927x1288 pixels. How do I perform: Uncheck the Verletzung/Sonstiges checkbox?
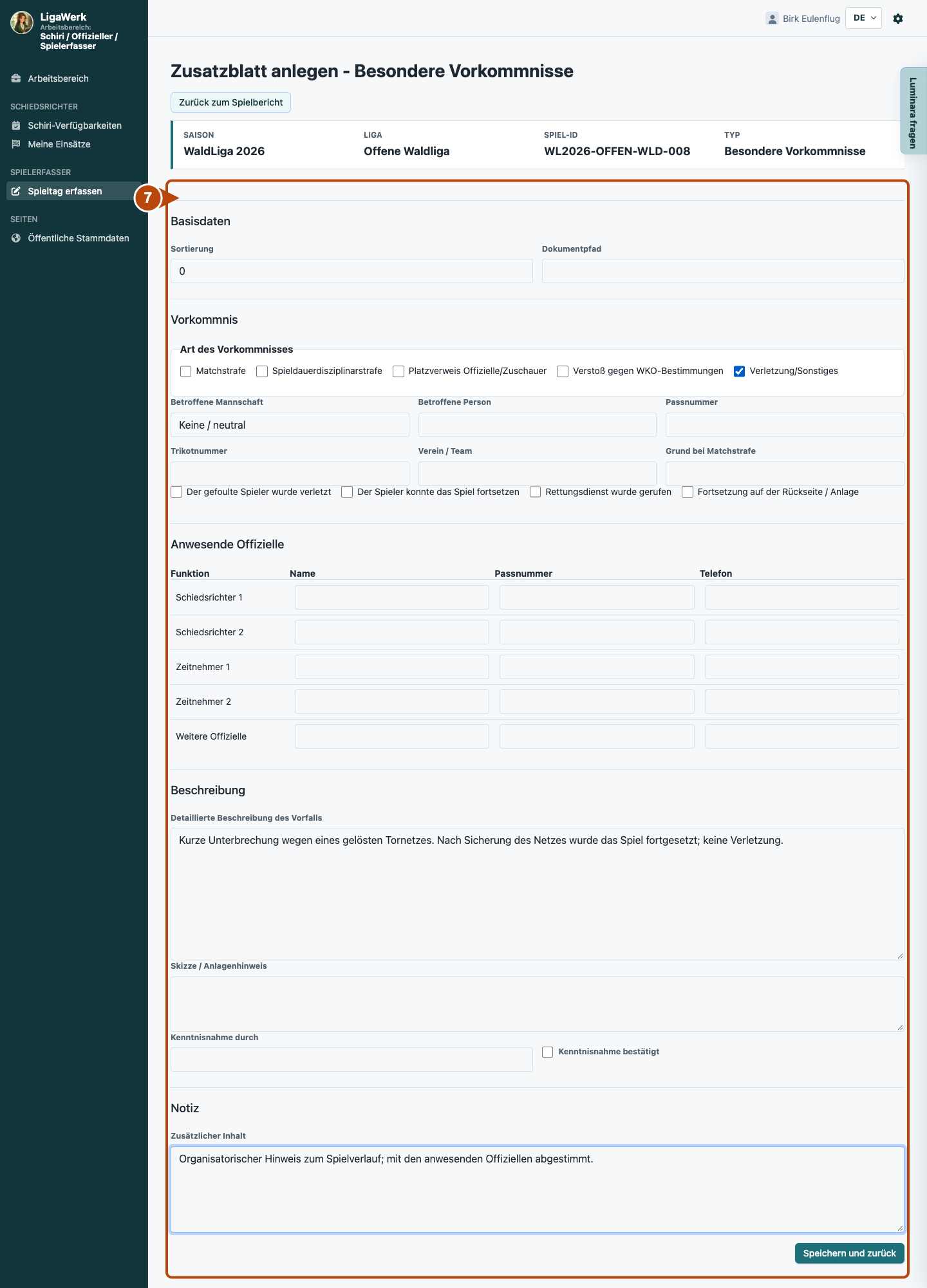[x=740, y=371]
